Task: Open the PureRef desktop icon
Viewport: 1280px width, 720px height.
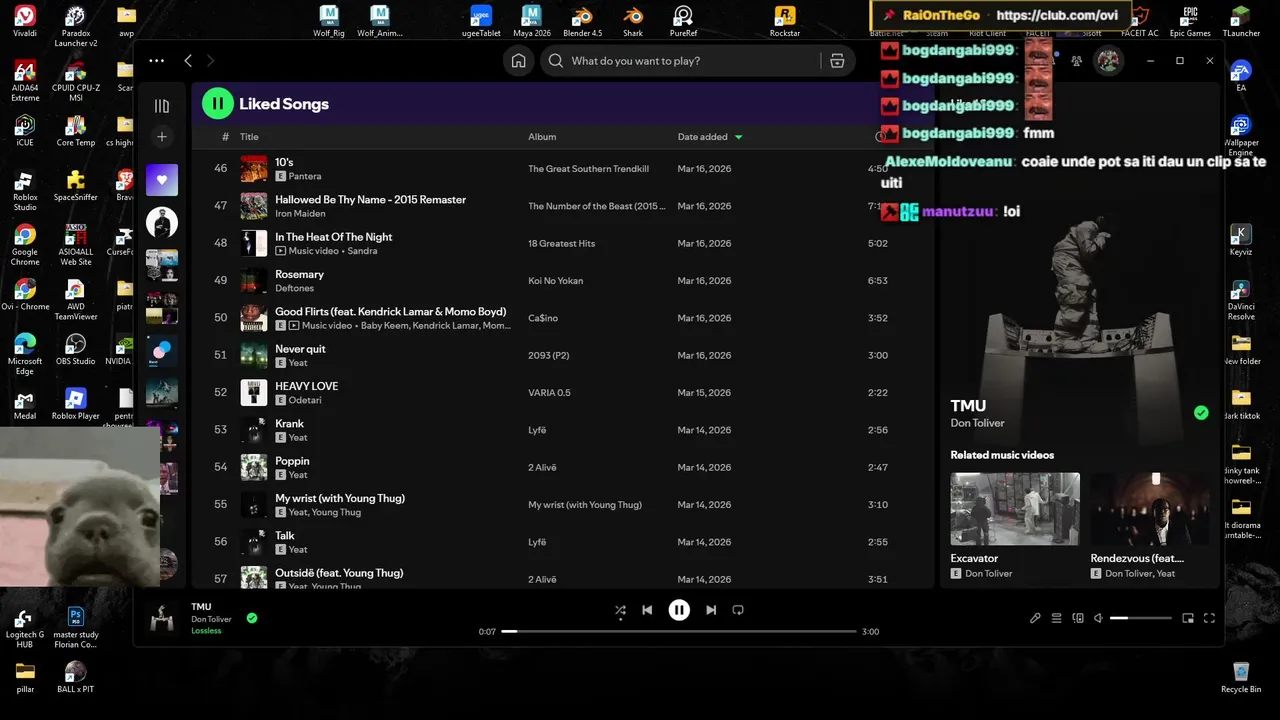Action: (x=683, y=22)
